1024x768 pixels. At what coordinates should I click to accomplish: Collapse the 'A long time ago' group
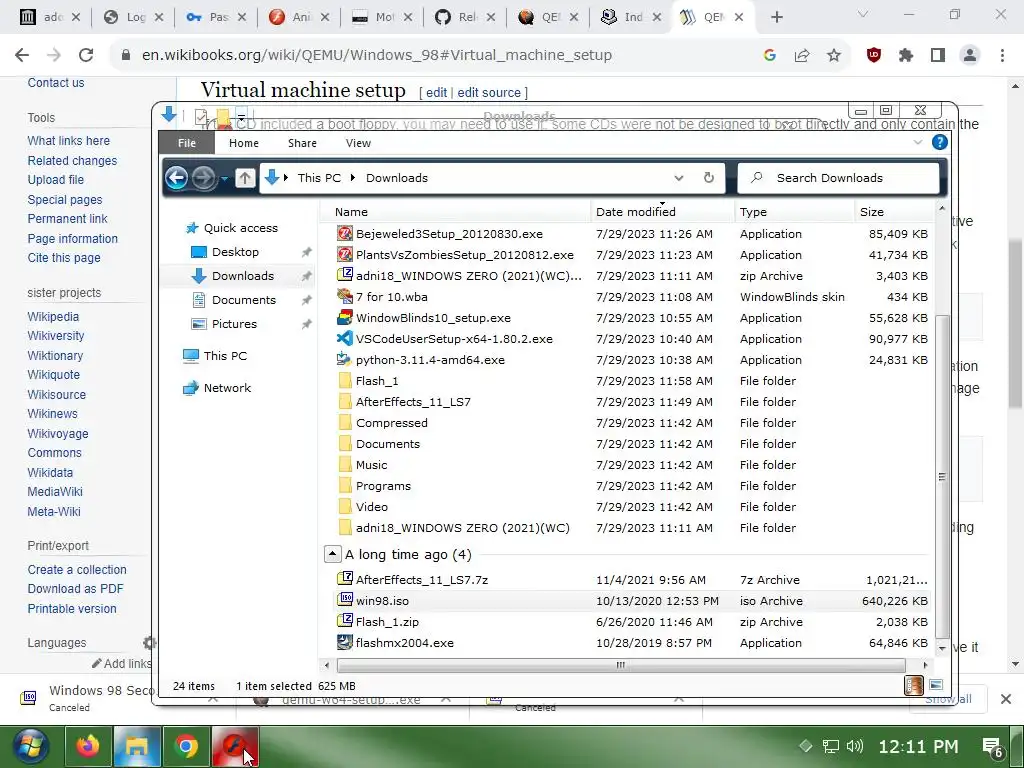click(x=332, y=554)
